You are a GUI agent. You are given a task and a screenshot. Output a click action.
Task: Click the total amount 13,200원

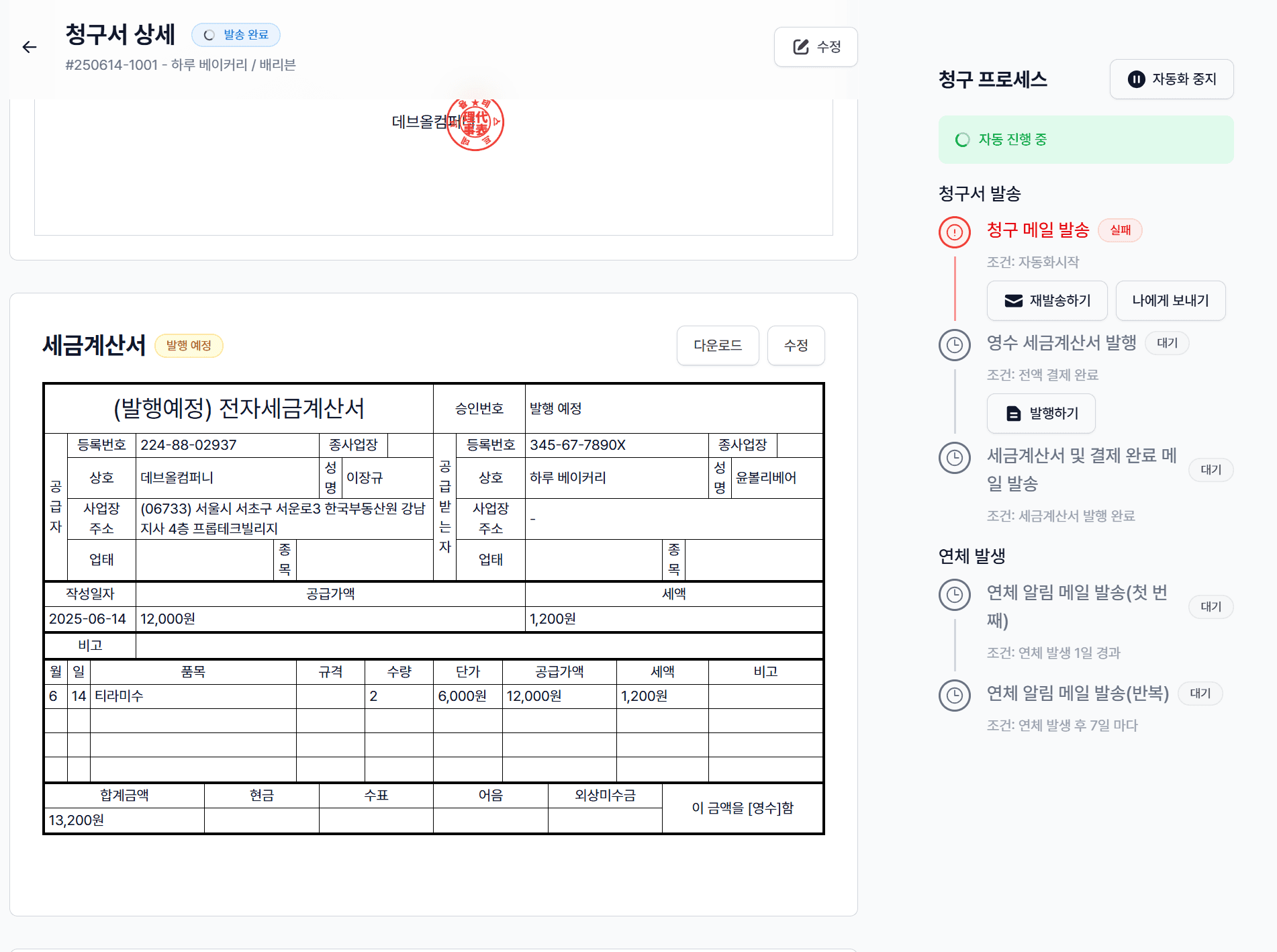click(77, 820)
